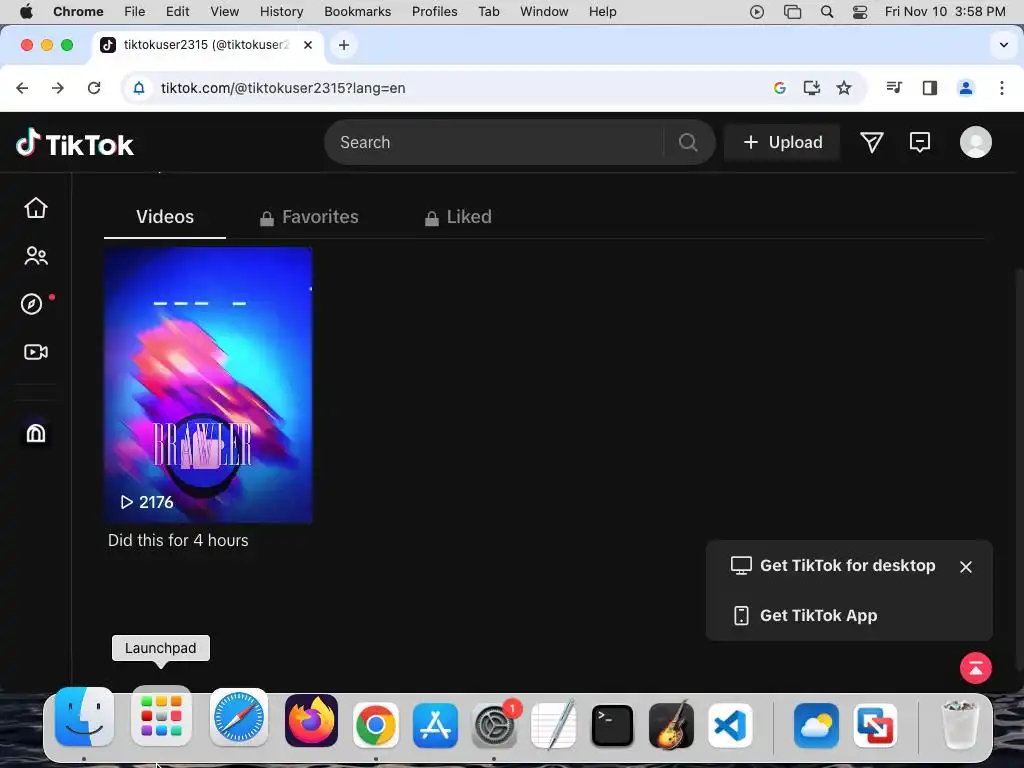
Task: Click the TikTok logo in the header
Action: [74, 143]
